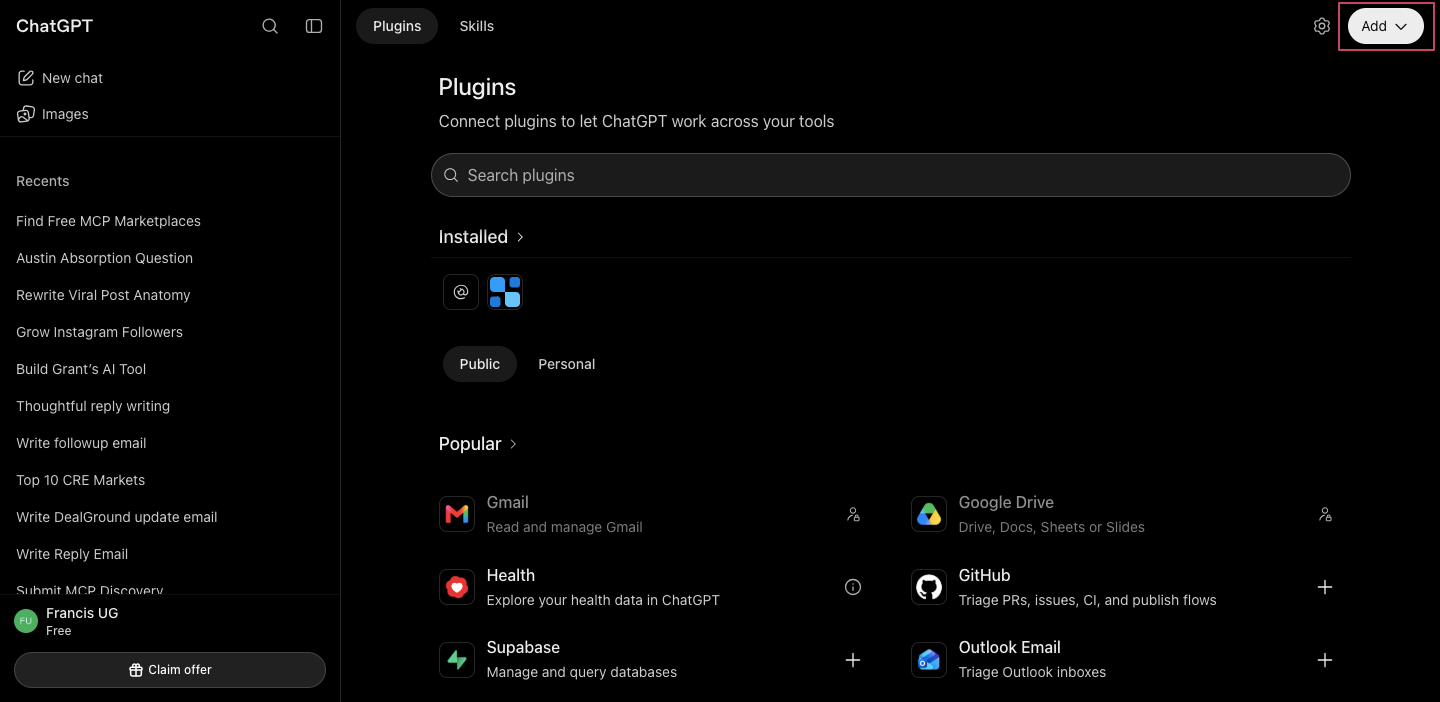The height and width of the screenshot is (702, 1440).
Task: Open the Supabase plugin title
Action: 523,647
